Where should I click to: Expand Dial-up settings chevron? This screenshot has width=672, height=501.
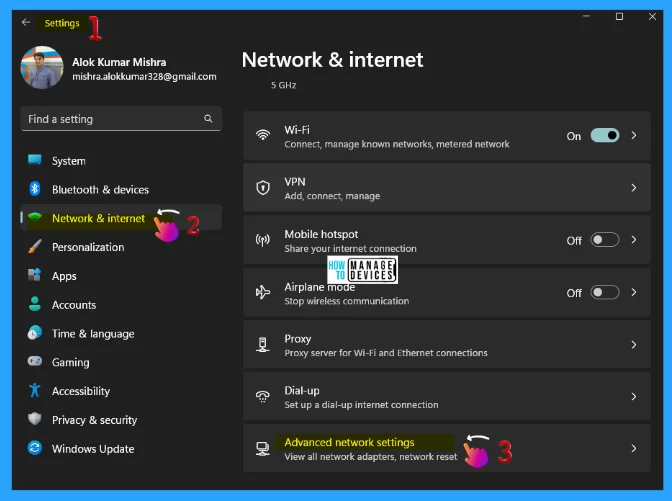pos(634,397)
